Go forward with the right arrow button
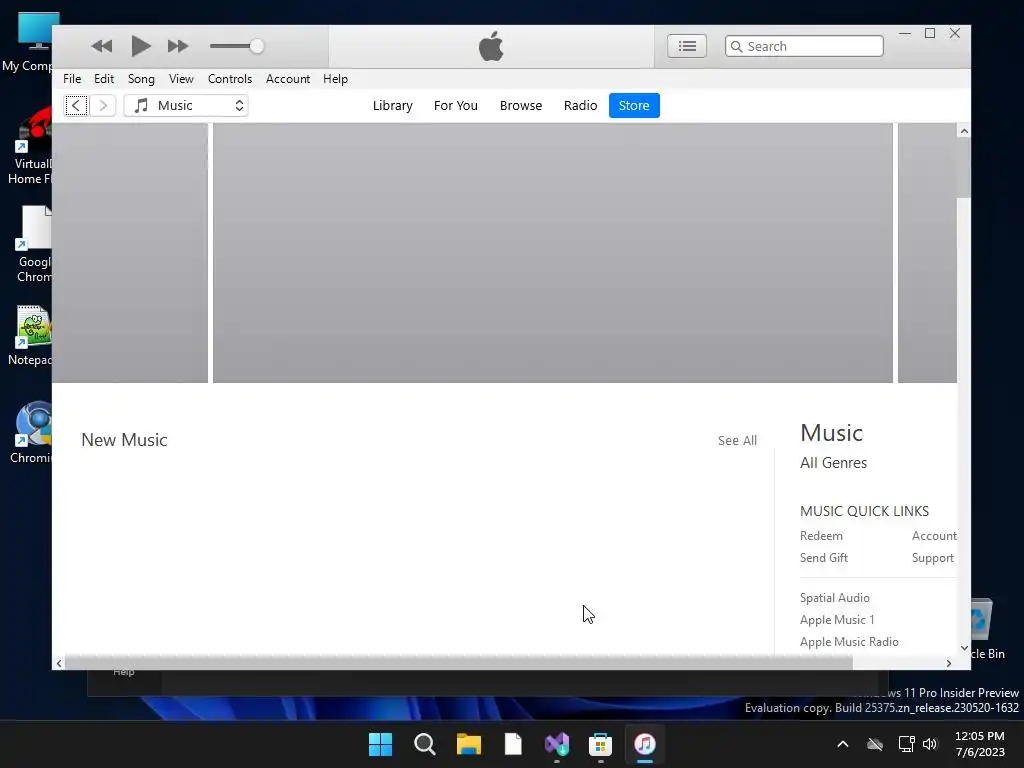The height and width of the screenshot is (768, 1024). click(x=103, y=105)
